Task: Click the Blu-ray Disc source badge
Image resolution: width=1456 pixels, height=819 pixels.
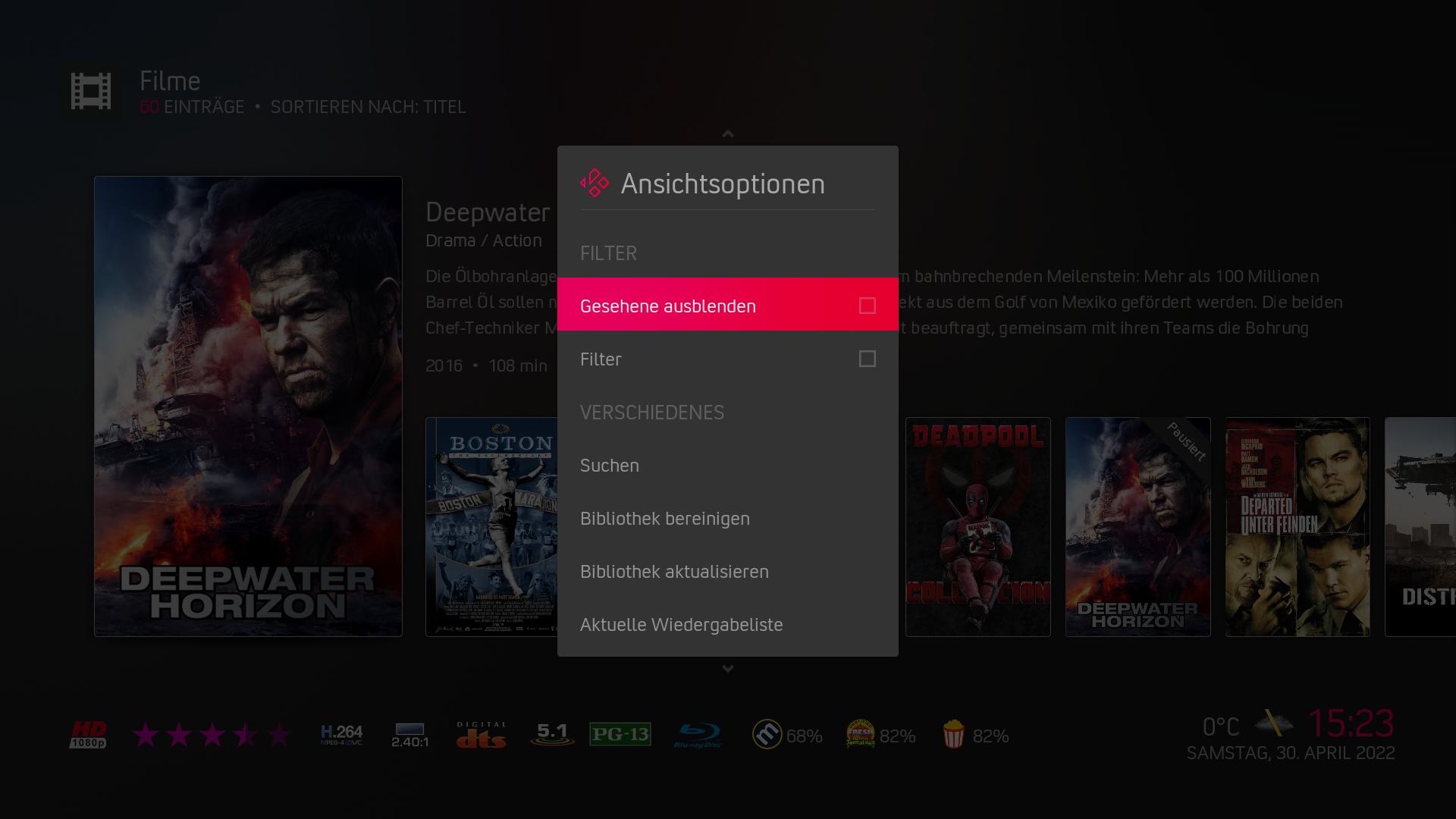Action: 698,735
